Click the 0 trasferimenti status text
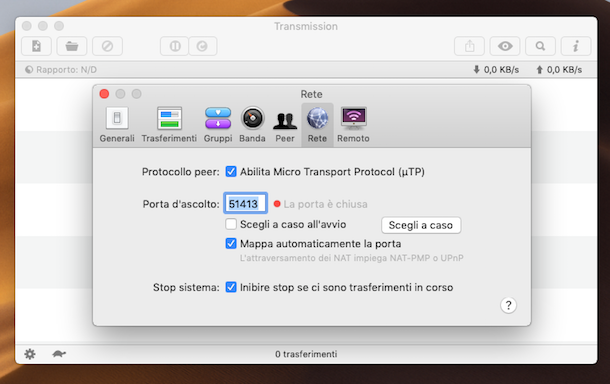 pyautogui.click(x=306, y=354)
